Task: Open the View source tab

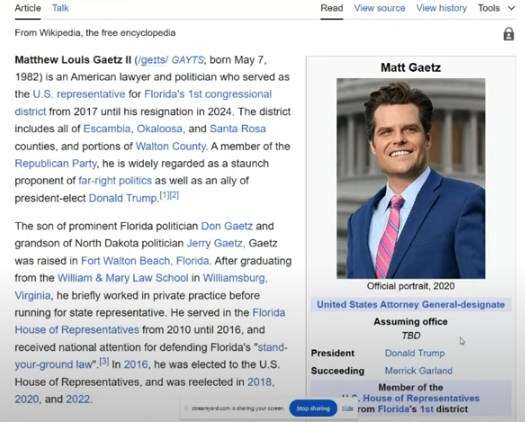Action: coord(380,8)
